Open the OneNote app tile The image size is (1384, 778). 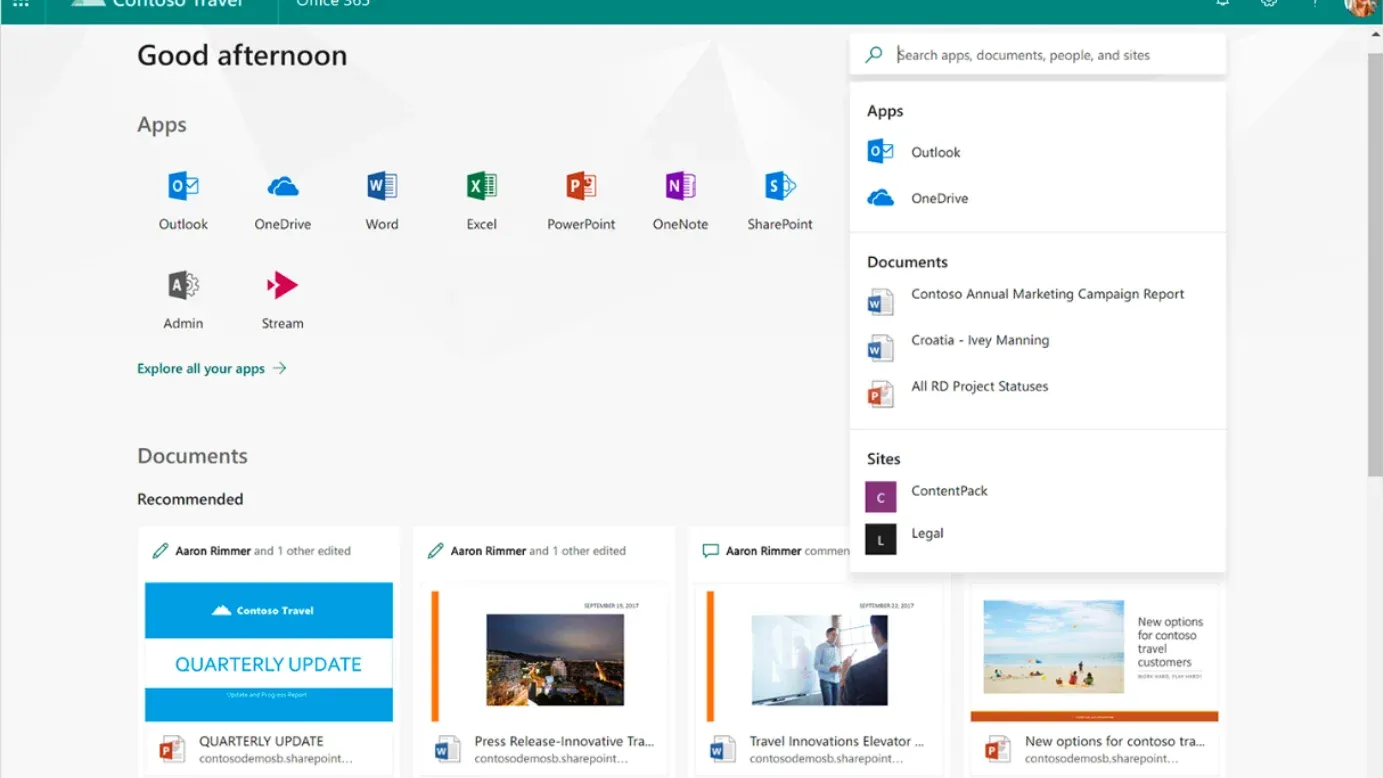pyautogui.click(x=680, y=200)
